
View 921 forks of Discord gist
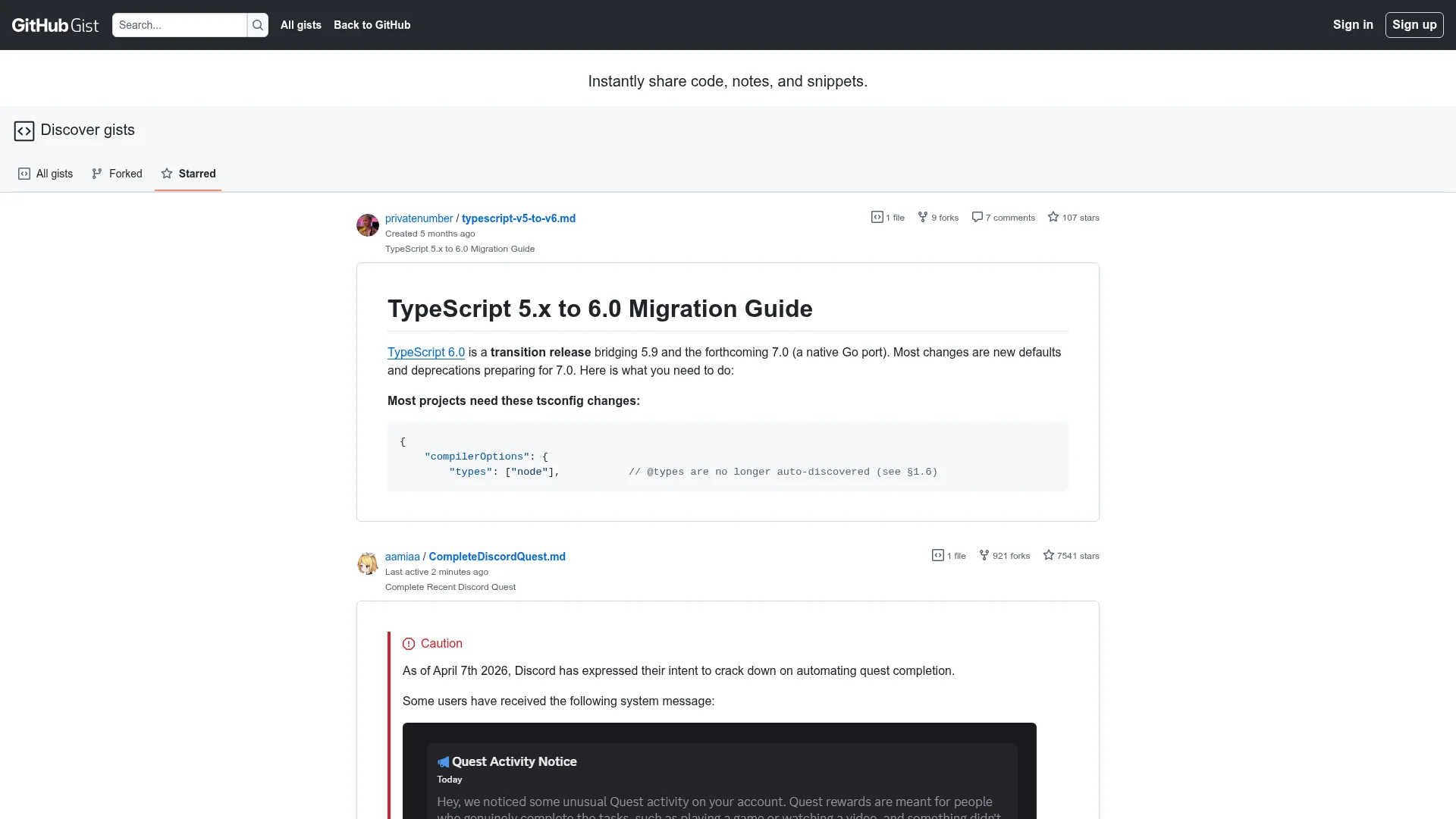[1004, 556]
